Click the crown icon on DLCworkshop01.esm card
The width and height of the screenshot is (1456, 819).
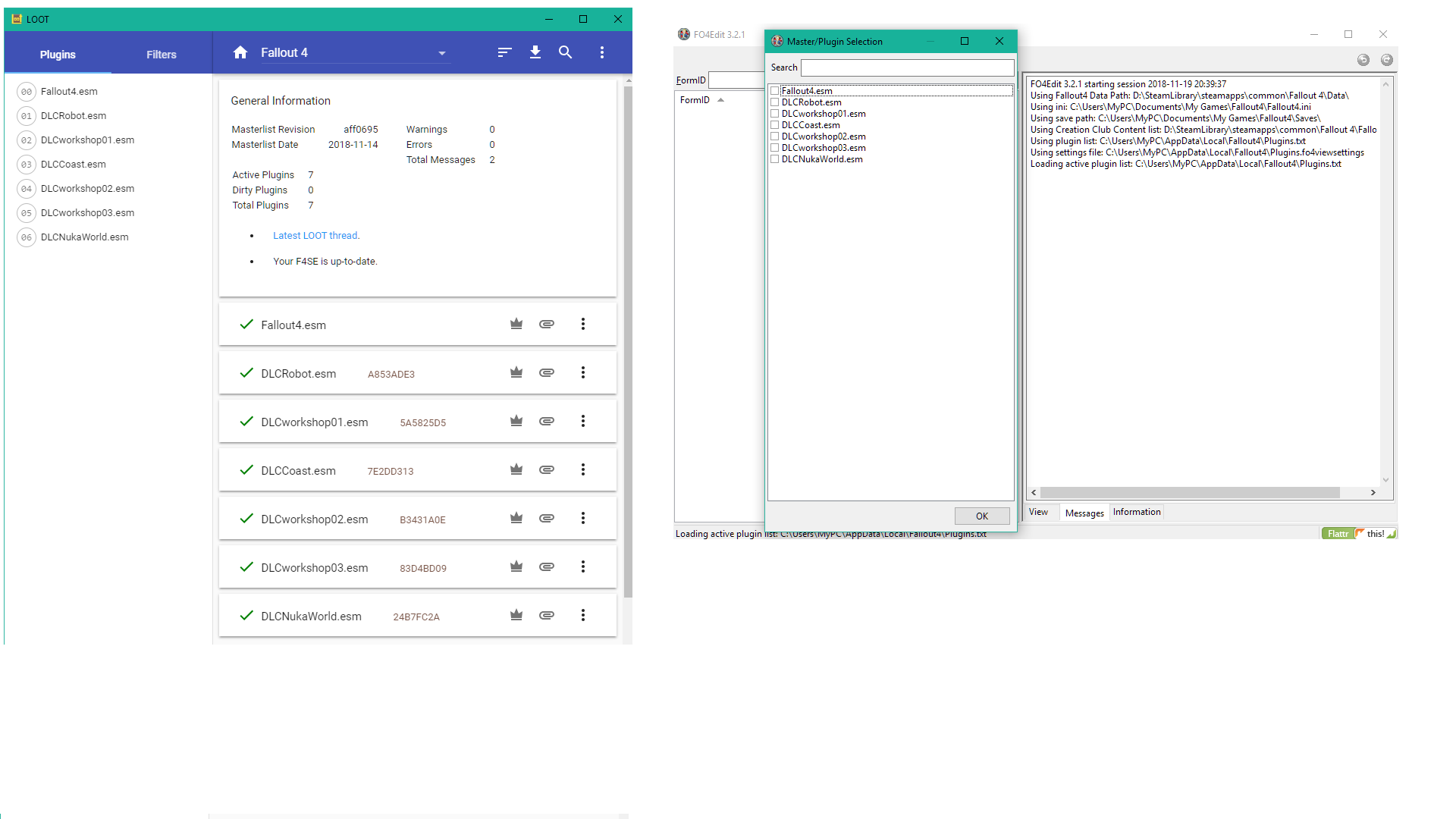click(516, 421)
